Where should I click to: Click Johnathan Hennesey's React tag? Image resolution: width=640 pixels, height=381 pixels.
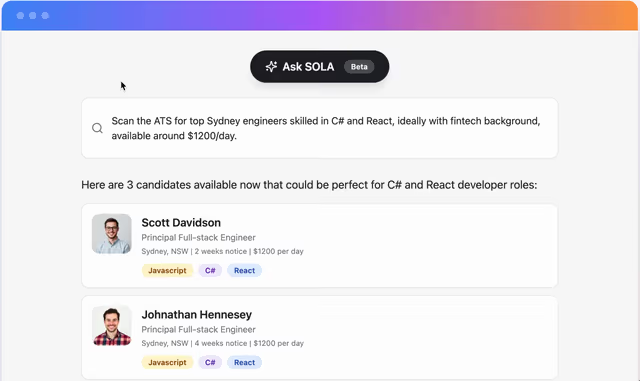(244, 362)
